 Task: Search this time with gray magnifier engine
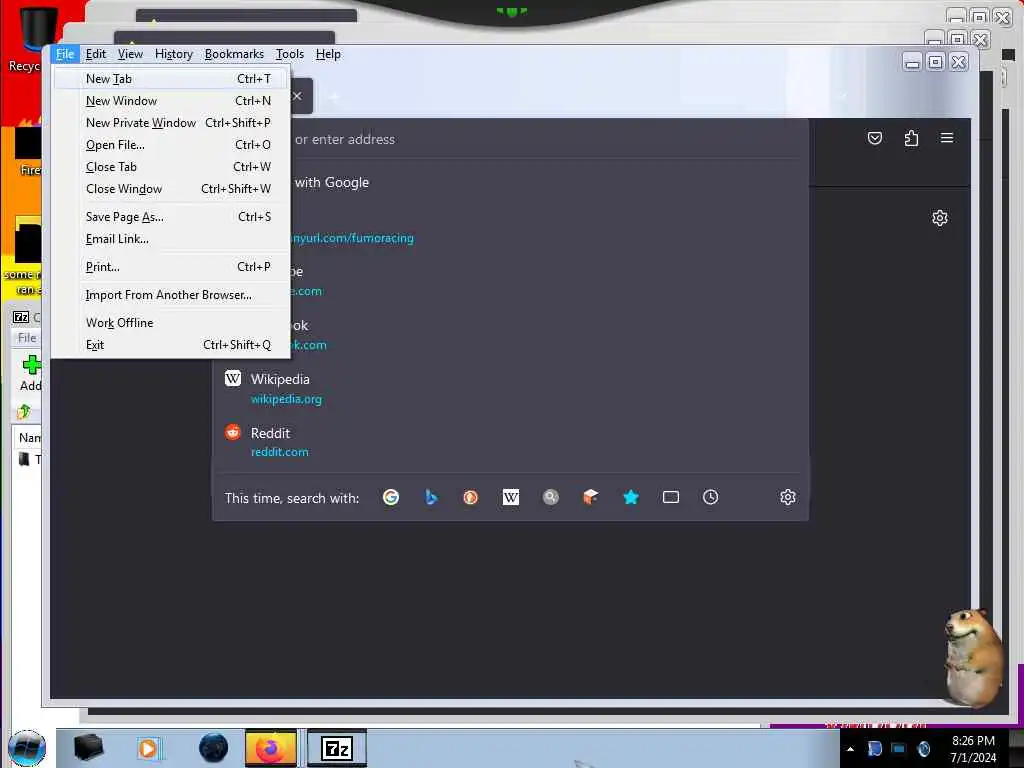(x=551, y=498)
